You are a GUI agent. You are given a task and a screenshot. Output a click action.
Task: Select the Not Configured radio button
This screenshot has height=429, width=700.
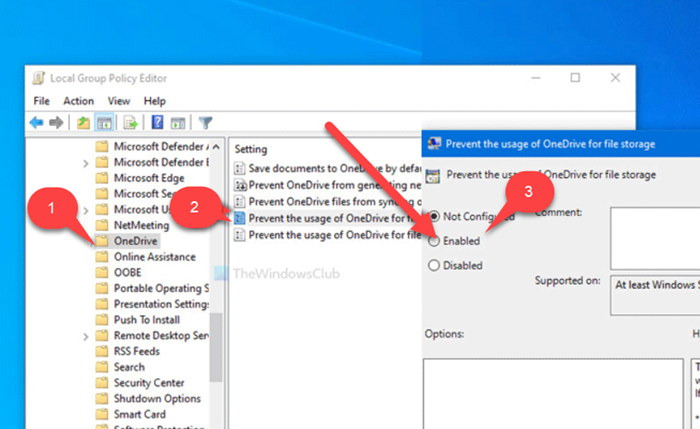click(x=434, y=217)
